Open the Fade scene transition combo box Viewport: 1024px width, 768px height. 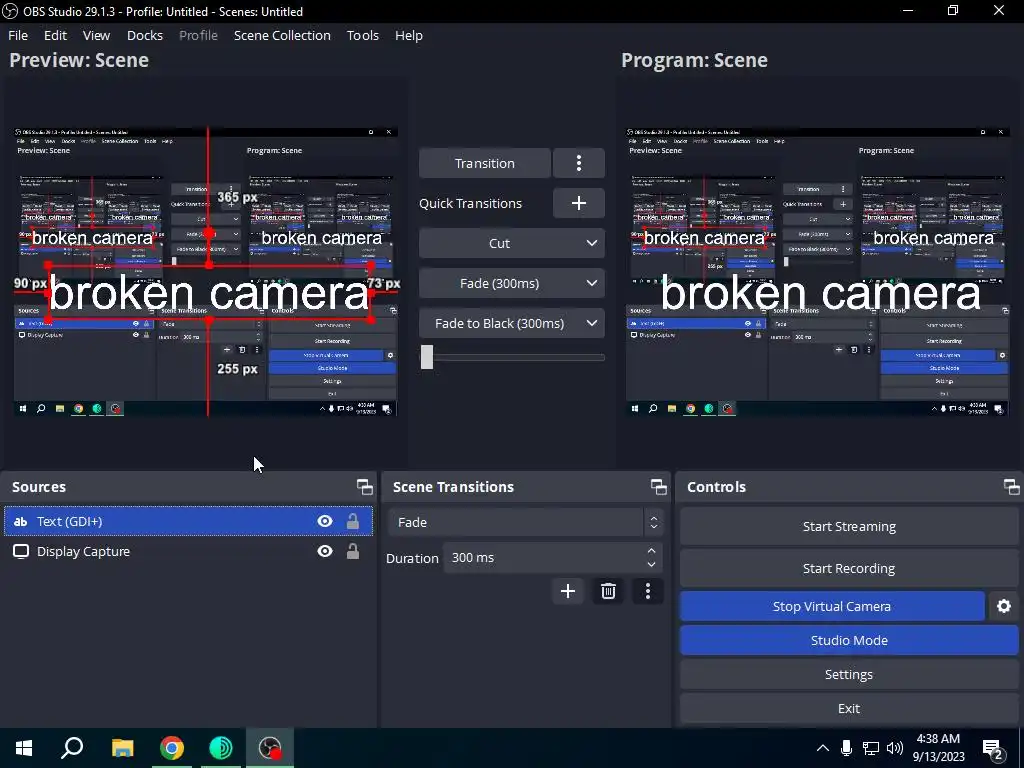tap(526, 522)
